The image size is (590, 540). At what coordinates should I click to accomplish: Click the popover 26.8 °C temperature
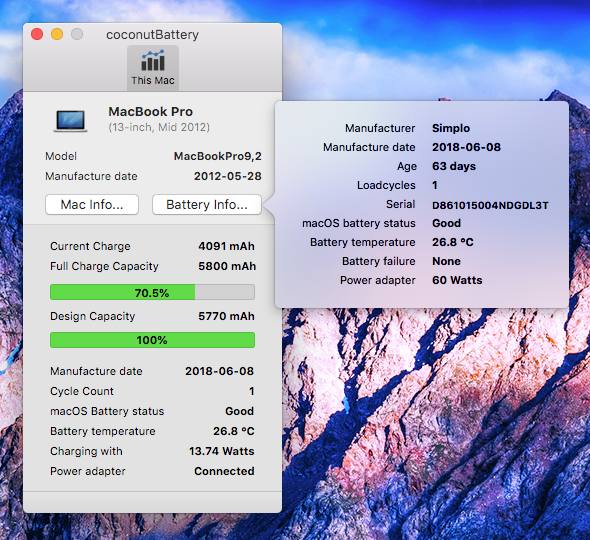coord(453,242)
